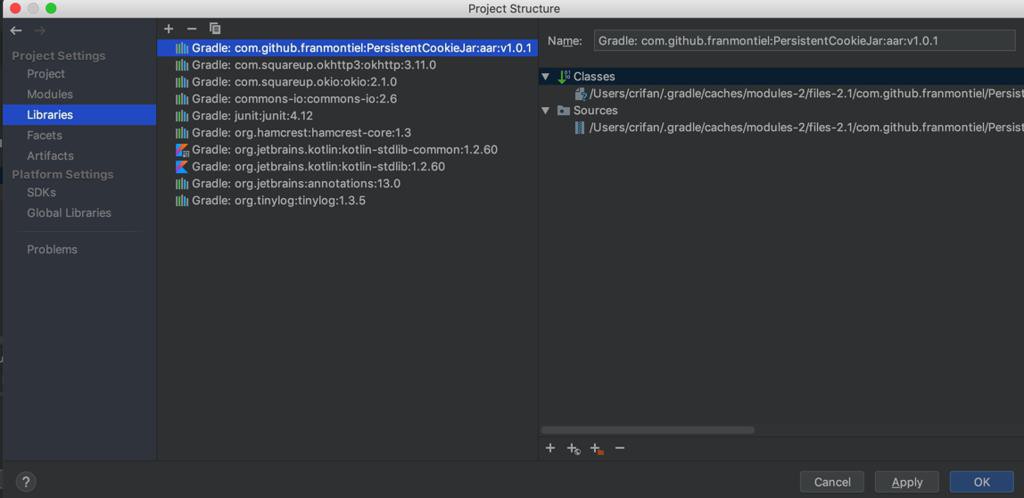Screen dimensions: 1024x498
Task: Click the Exclude roots icon
Action: click(x=596, y=449)
